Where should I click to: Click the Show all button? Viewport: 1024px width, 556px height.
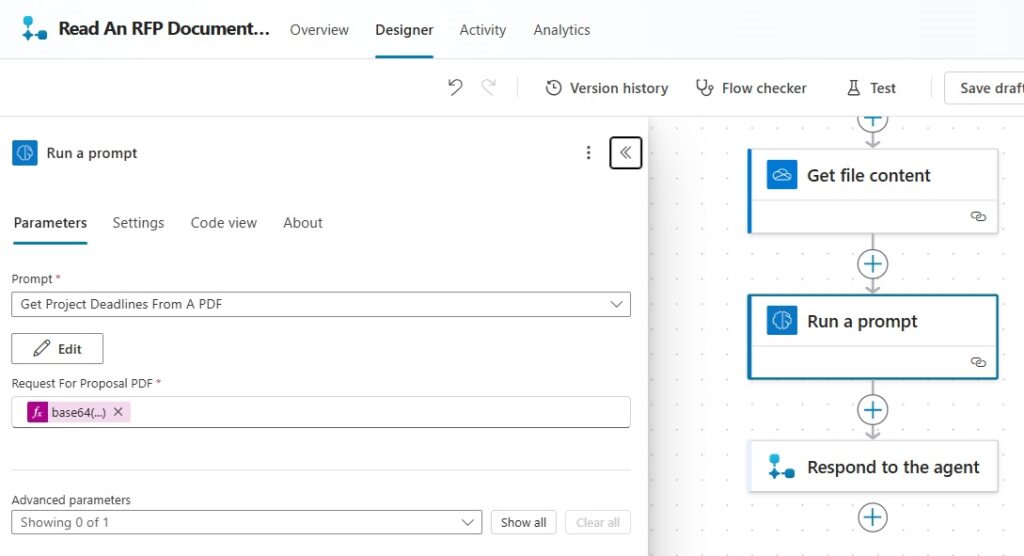pos(523,522)
